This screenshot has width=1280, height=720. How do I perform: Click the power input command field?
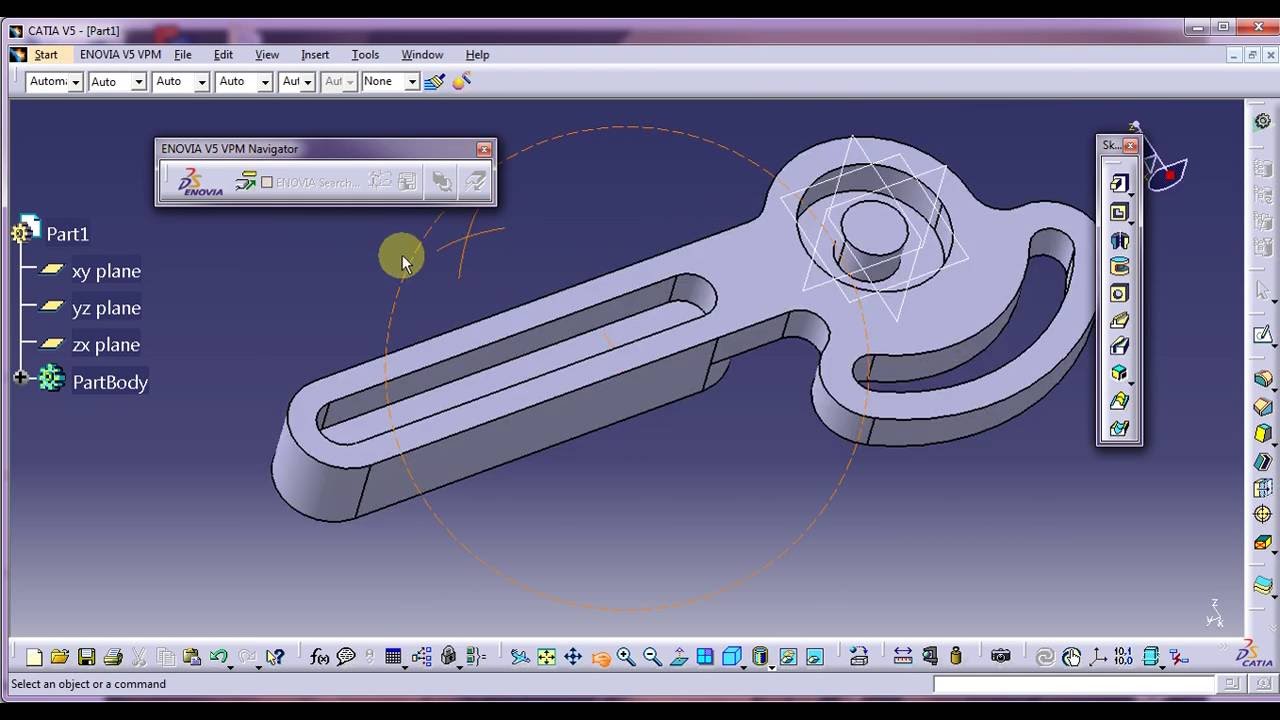click(x=1074, y=684)
